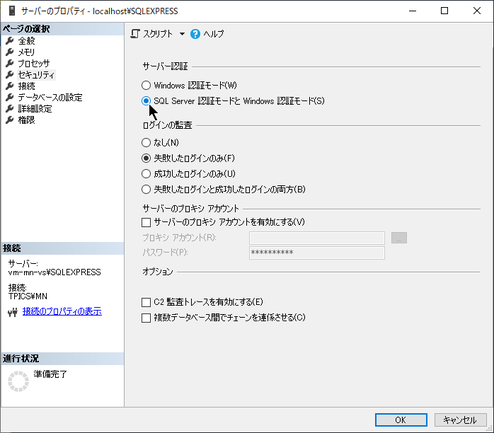
Task: Click the プロキシ アカウント input field
Action: point(317,238)
